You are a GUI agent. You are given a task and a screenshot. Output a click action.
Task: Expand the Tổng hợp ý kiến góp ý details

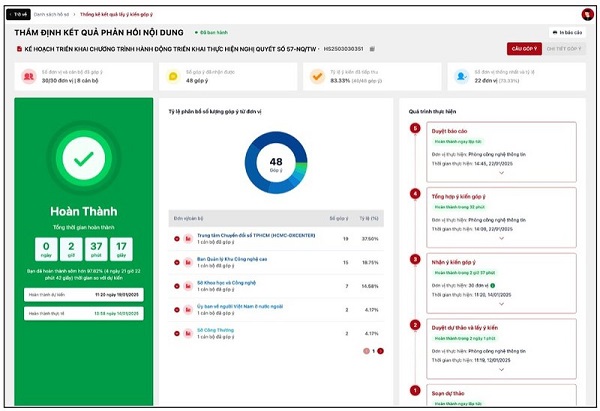pos(501,238)
